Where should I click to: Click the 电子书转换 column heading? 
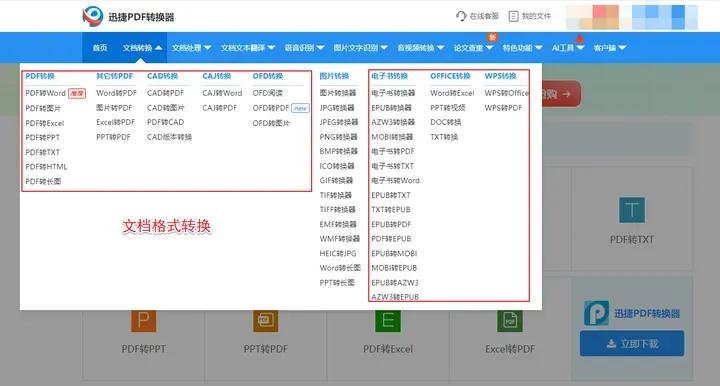389,76
